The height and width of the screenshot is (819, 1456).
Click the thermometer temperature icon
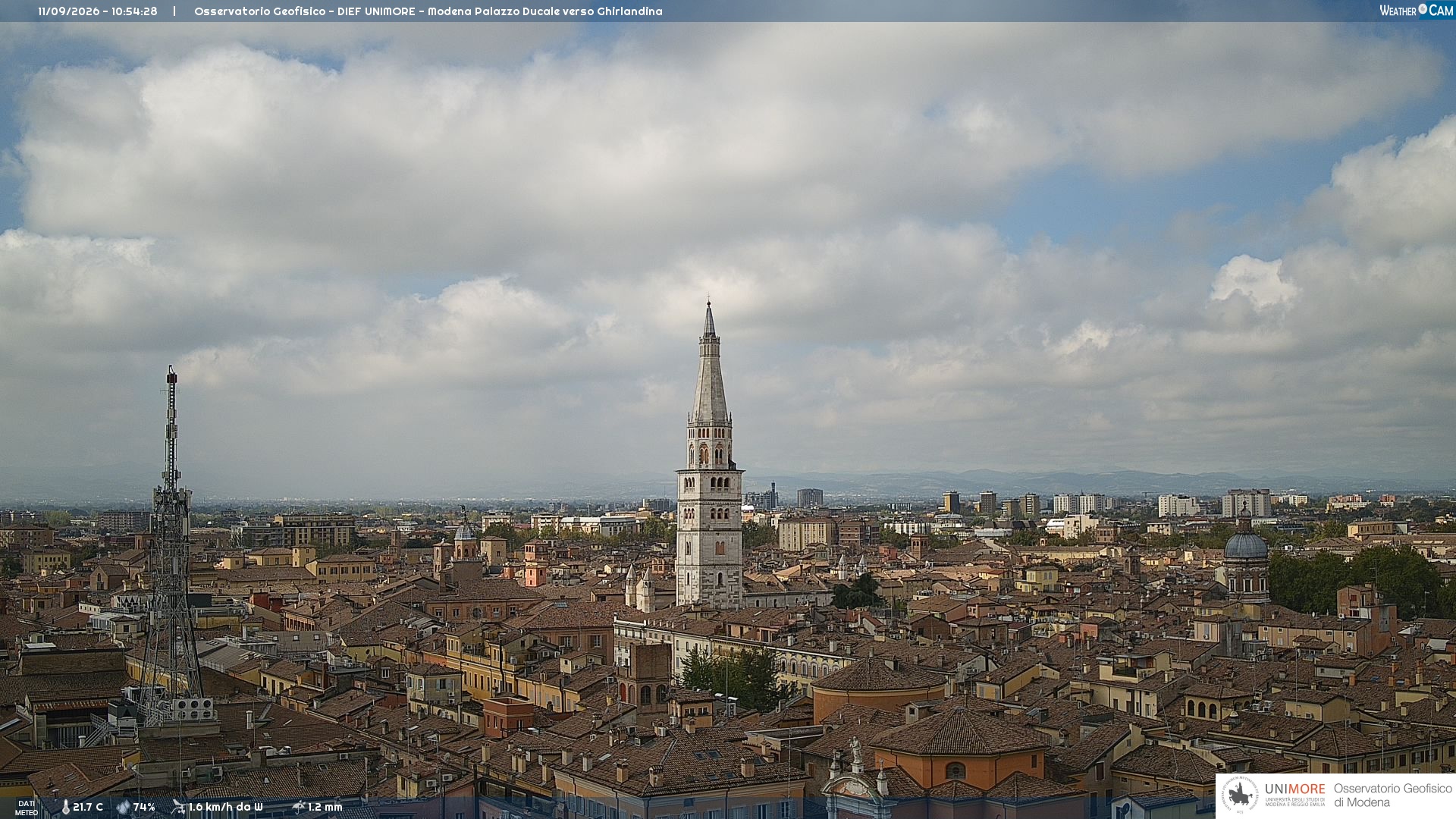pyautogui.click(x=65, y=807)
